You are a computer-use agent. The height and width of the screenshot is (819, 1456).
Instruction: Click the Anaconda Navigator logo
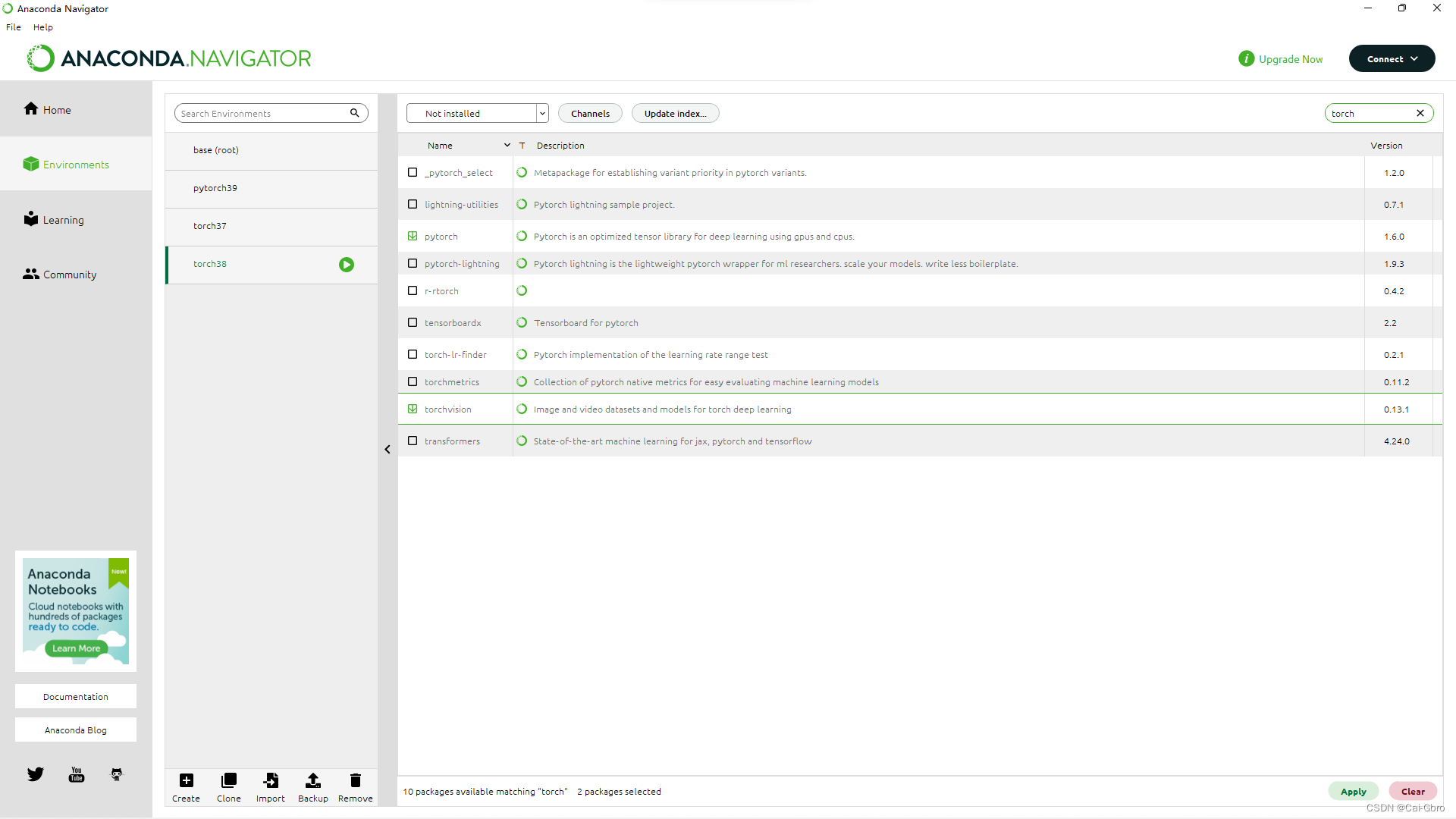point(169,58)
